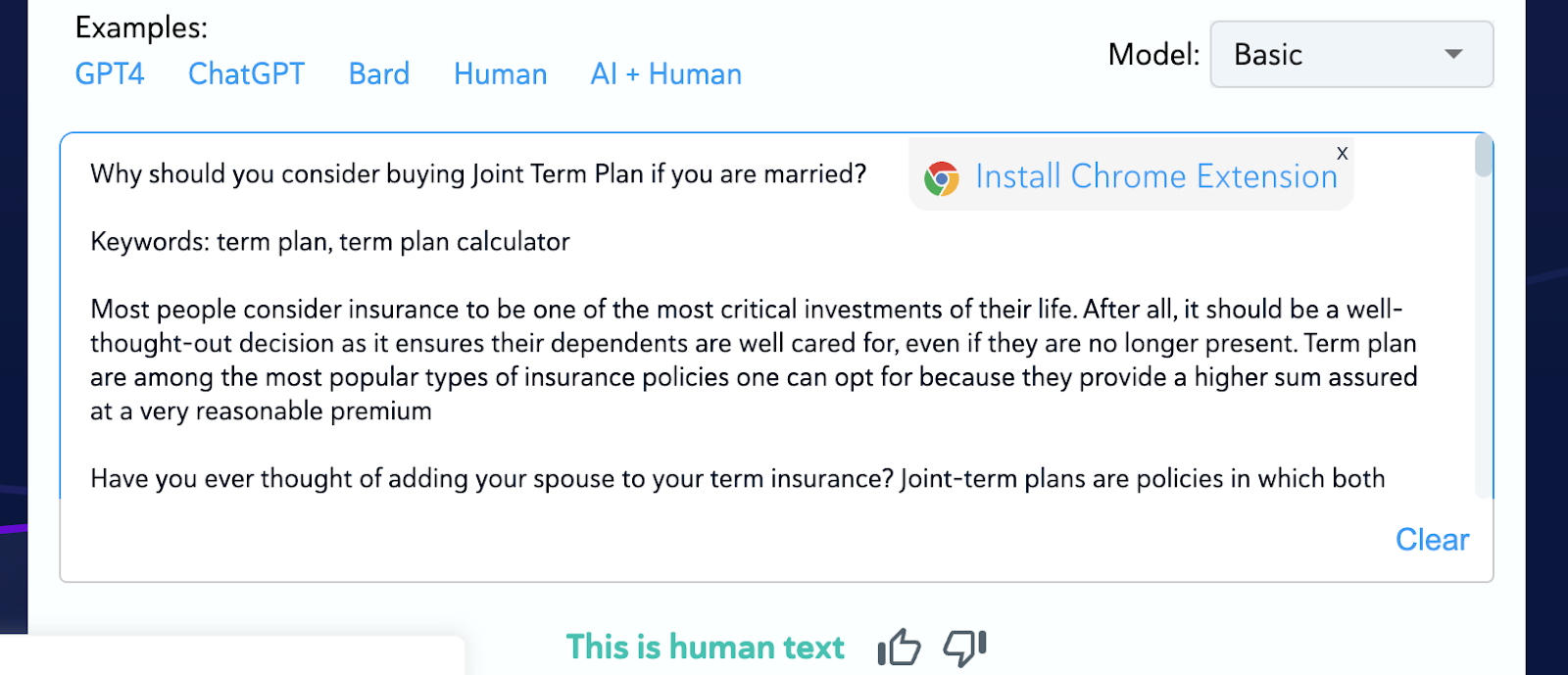This screenshot has height=675, width=1568.
Task: Click the title line about Joint Term Plan
Action: click(x=478, y=174)
